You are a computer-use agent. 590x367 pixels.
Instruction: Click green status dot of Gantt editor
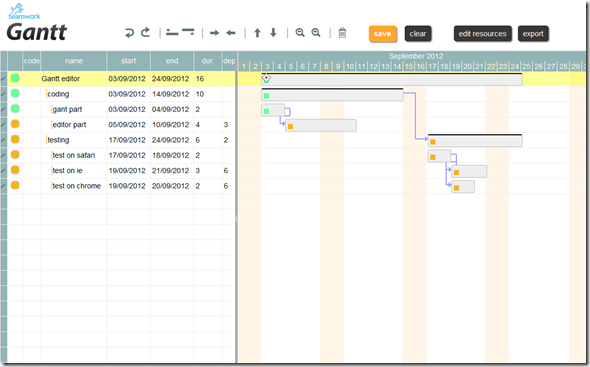coord(15,78)
